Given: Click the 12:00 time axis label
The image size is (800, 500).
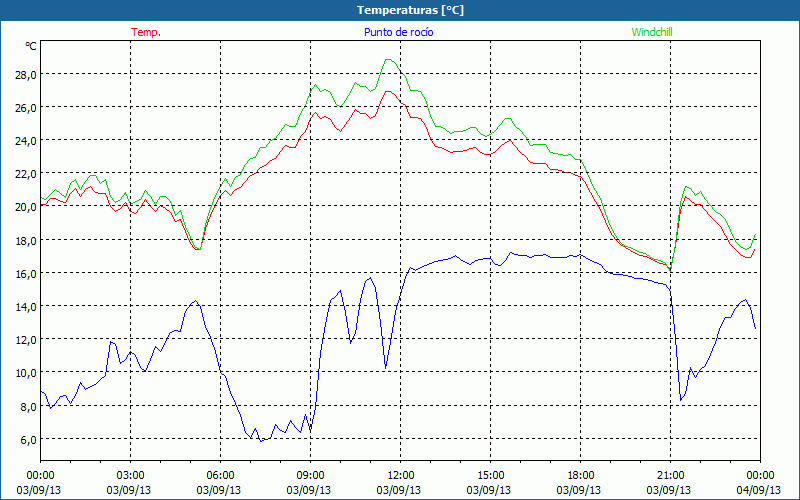Looking at the screenshot, I should tap(401, 475).
